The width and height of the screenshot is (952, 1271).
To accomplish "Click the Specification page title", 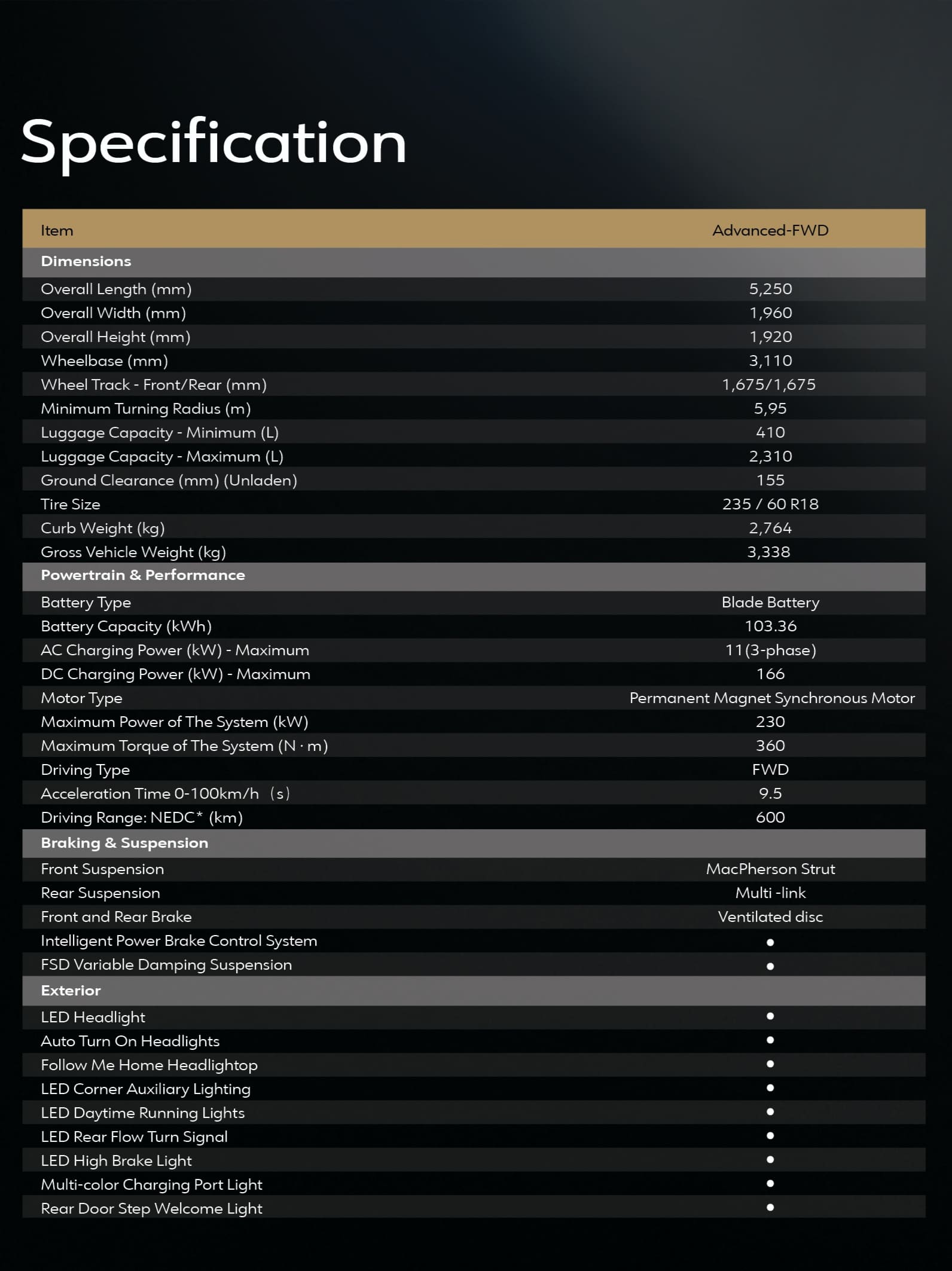I will pyautogui.click(x=213, y=143).
